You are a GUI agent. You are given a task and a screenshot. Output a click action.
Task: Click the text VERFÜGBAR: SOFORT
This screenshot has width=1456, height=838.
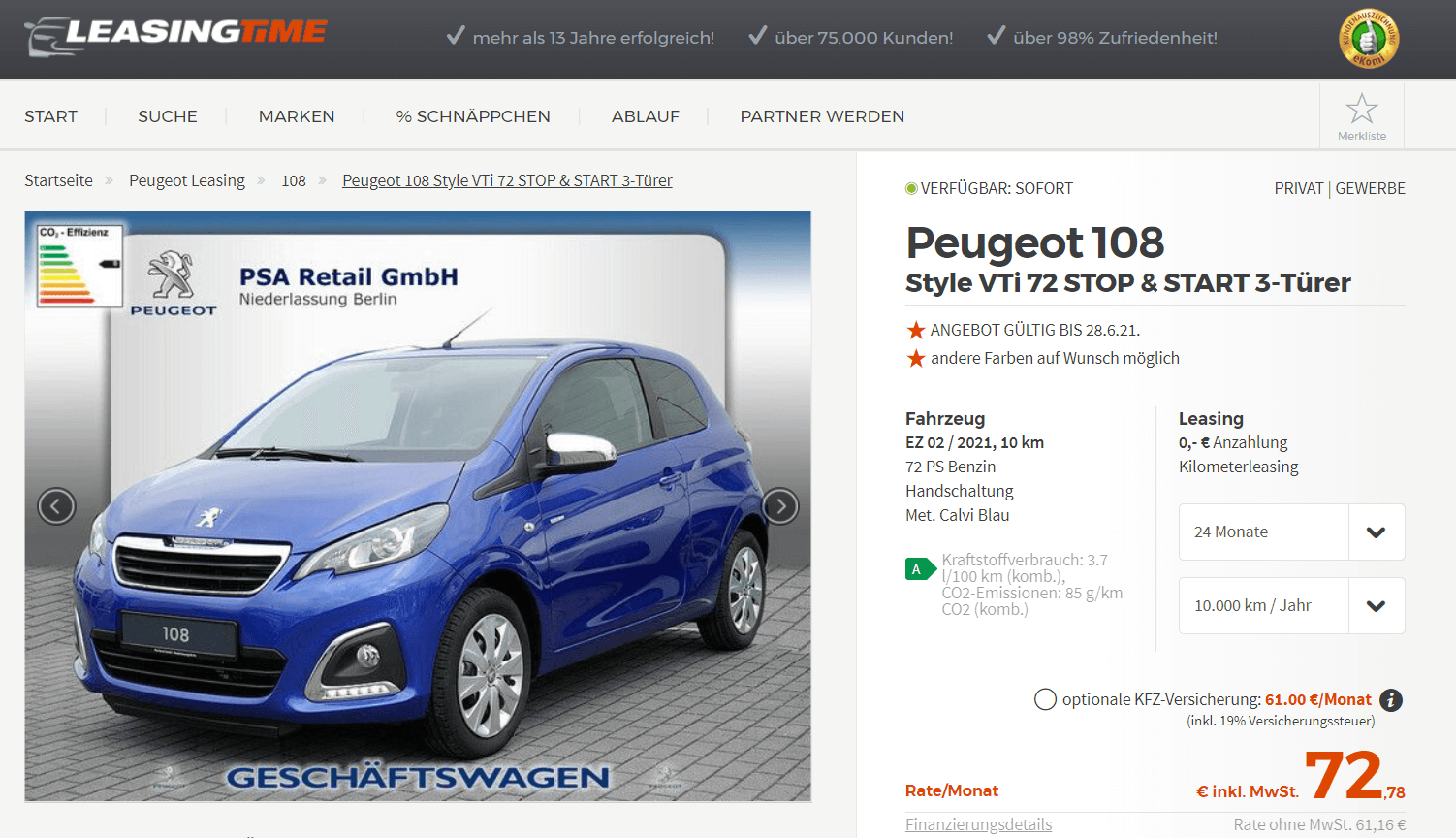pos(997,188)
